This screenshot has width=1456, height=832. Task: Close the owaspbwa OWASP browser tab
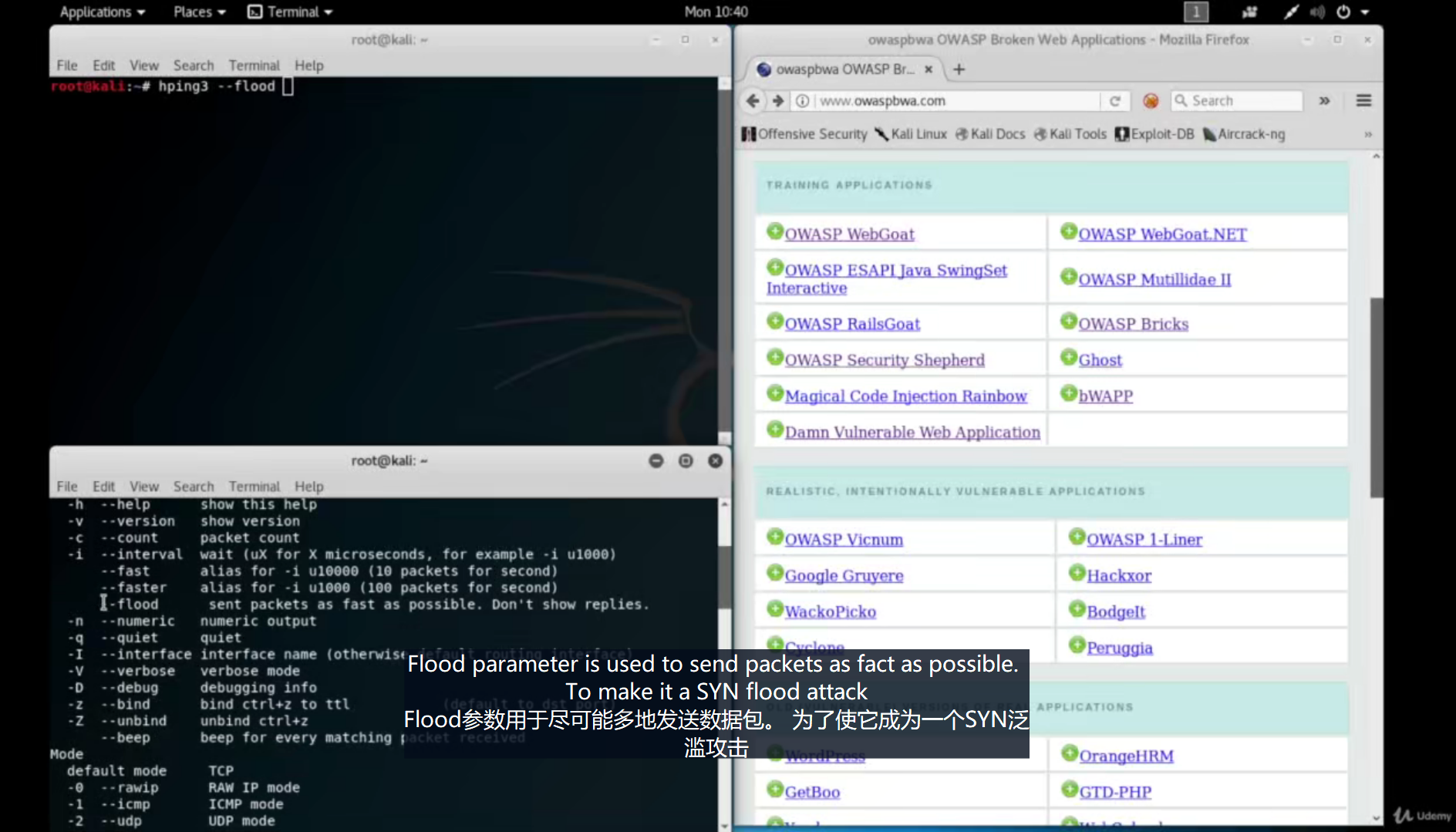click(x=929, y=69)
